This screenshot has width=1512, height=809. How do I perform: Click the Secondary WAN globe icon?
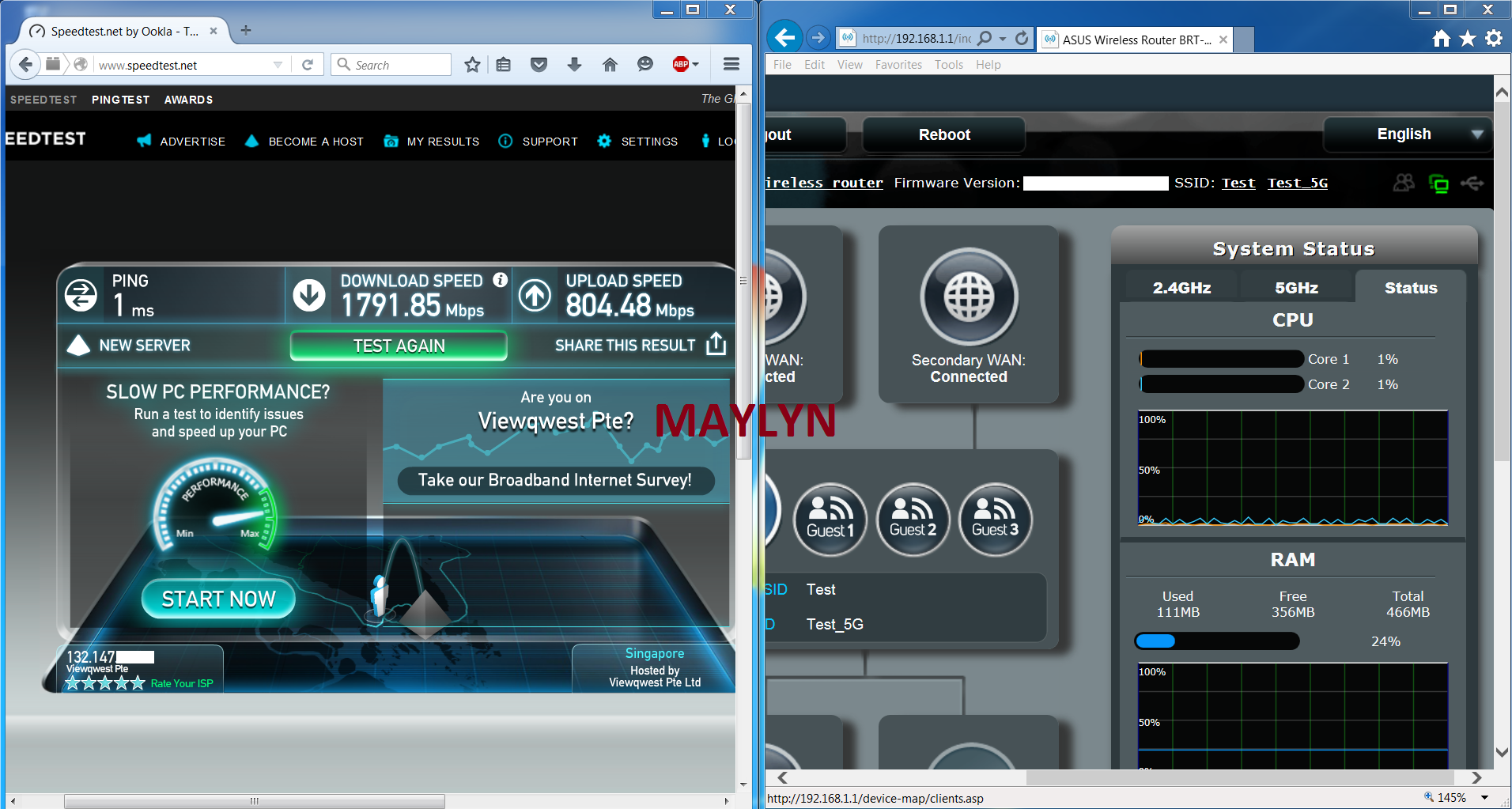pos(969,297)
